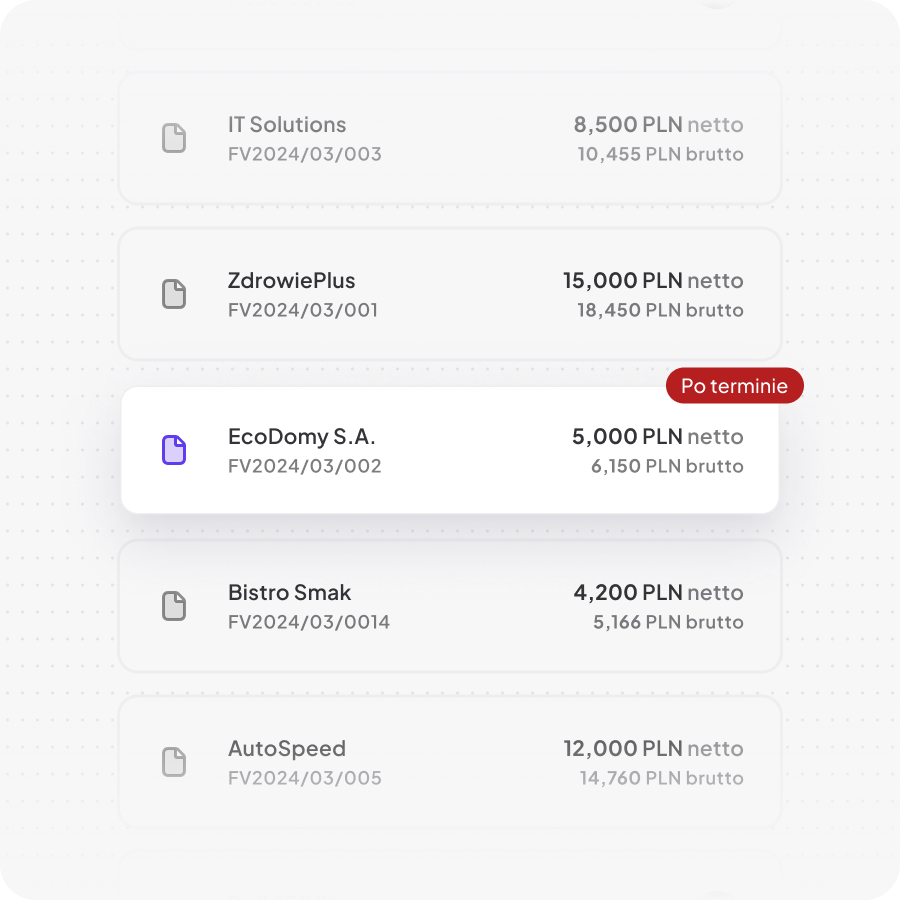Click invoice number FV2024/03/003
Viewport: 900px width, 900px height.
(x=305, y=155)
